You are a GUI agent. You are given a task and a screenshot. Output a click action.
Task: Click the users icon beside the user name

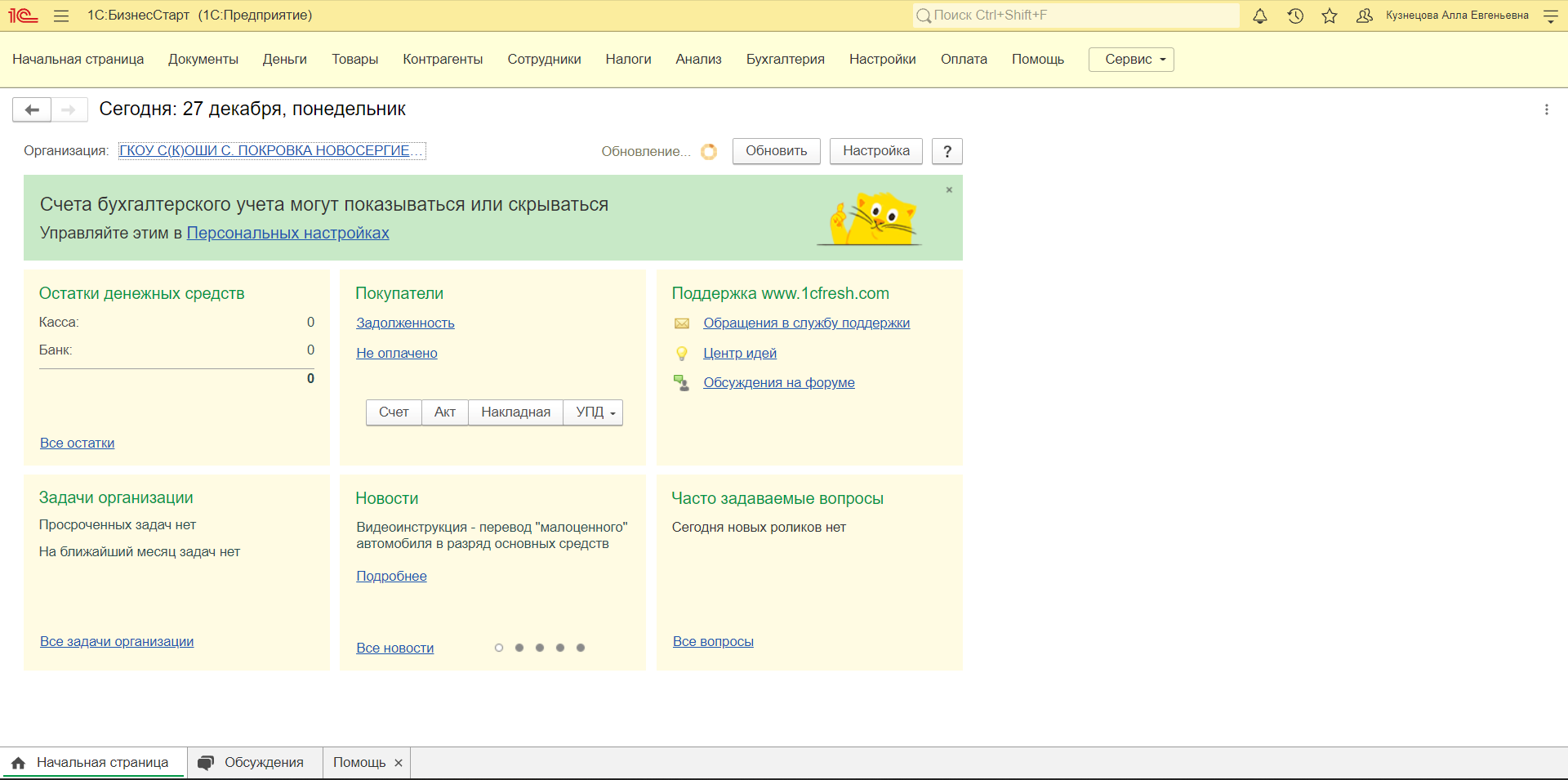(x=1364, y=16)
